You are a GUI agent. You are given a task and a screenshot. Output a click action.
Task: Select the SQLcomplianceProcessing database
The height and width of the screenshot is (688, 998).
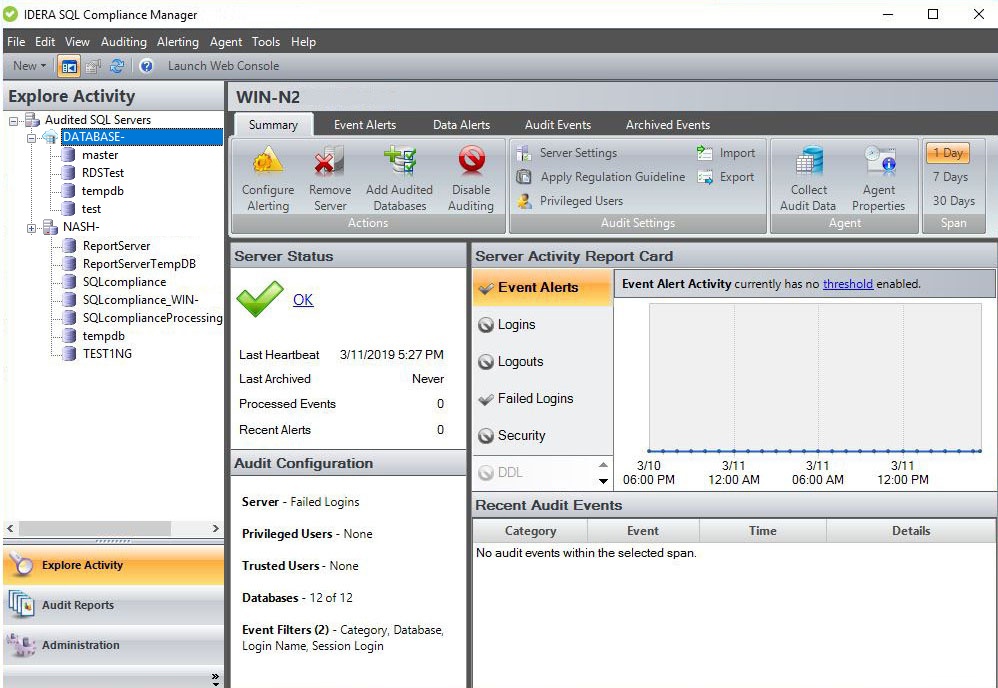152,318
